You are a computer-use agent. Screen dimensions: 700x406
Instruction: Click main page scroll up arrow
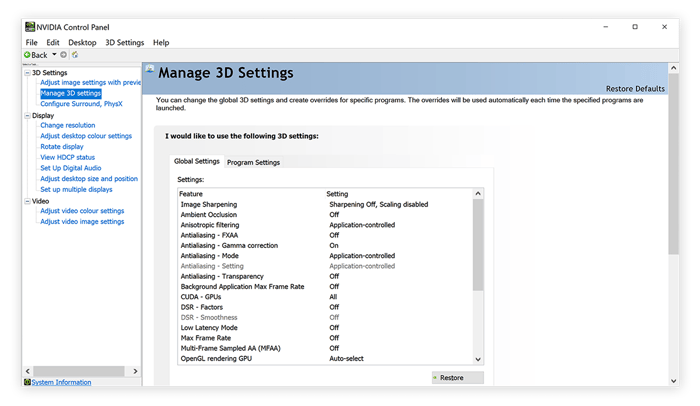tap(673, 68)
